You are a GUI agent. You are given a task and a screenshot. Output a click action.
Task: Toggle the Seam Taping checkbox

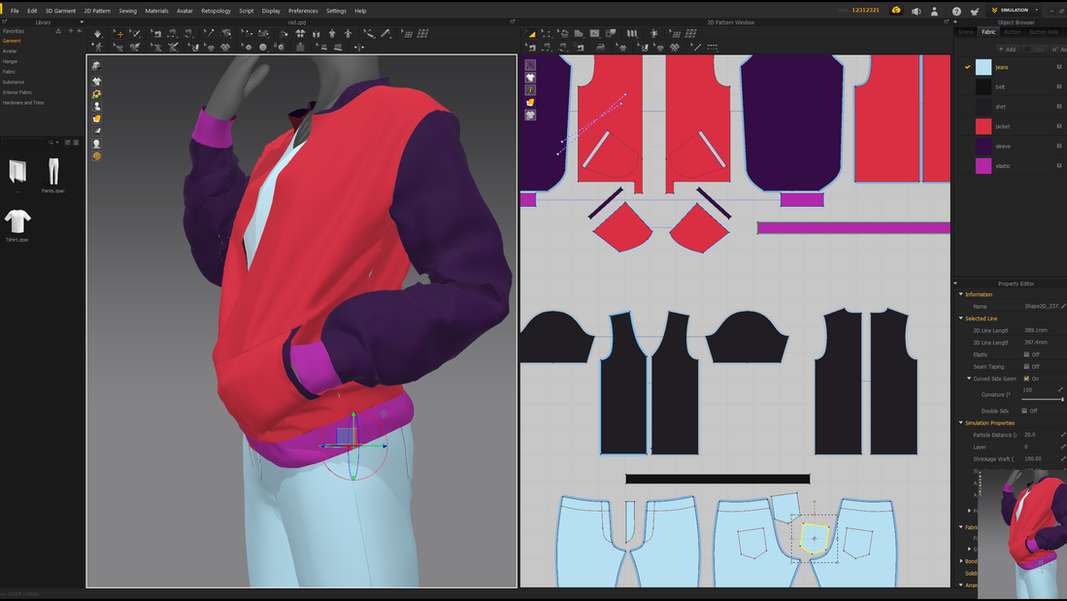click(1026, 366)
